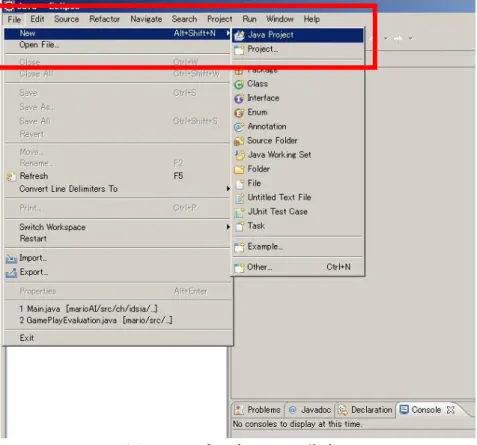Click the Project... wizard icon

click(239, 50)
